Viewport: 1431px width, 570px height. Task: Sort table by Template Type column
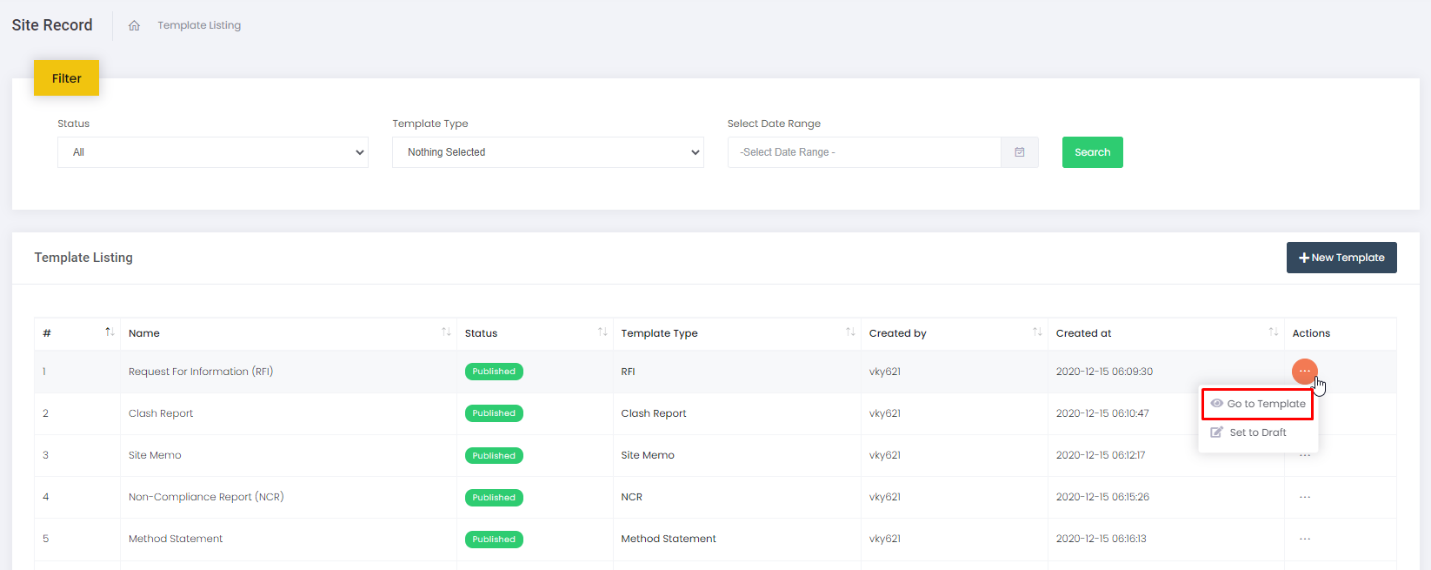pyautogui.click(x=850, y=332)
